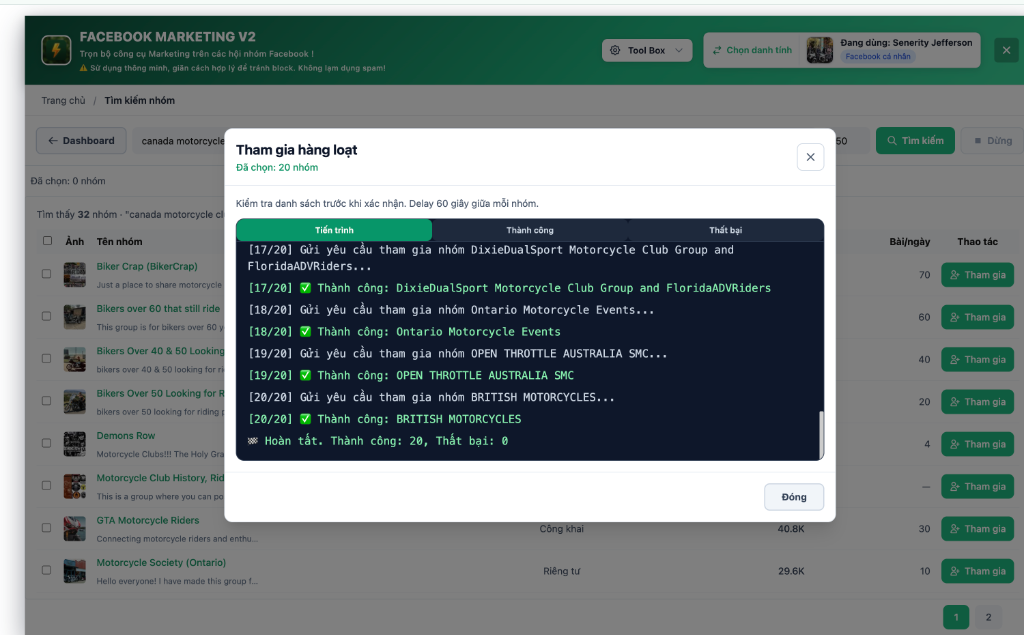Open GTA Motorcycle Riders group link
Viewport: 1024px width, 635px height.
pyautogui.click(x=148, y=521)
